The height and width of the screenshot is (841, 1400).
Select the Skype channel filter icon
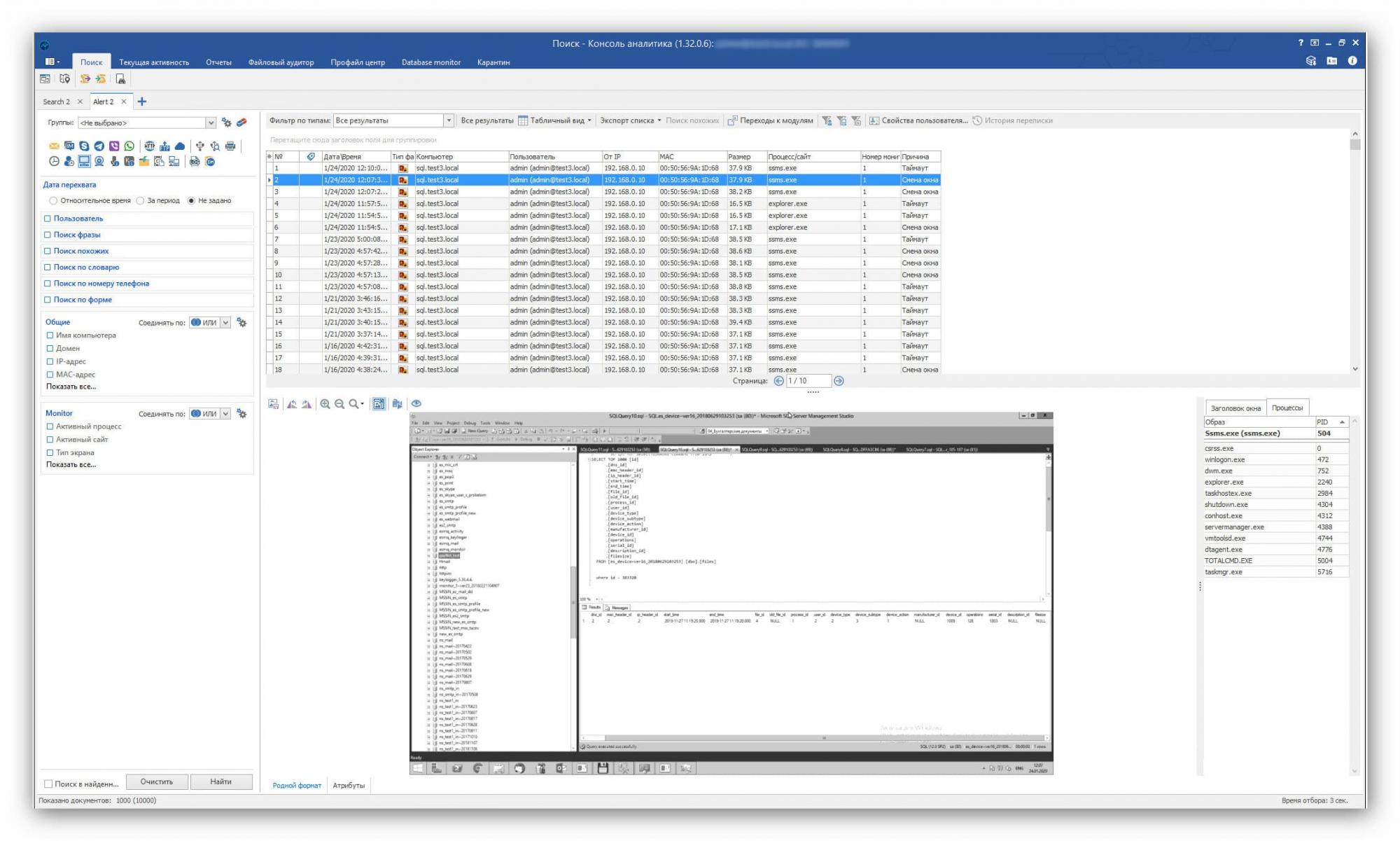coord(84,146)
